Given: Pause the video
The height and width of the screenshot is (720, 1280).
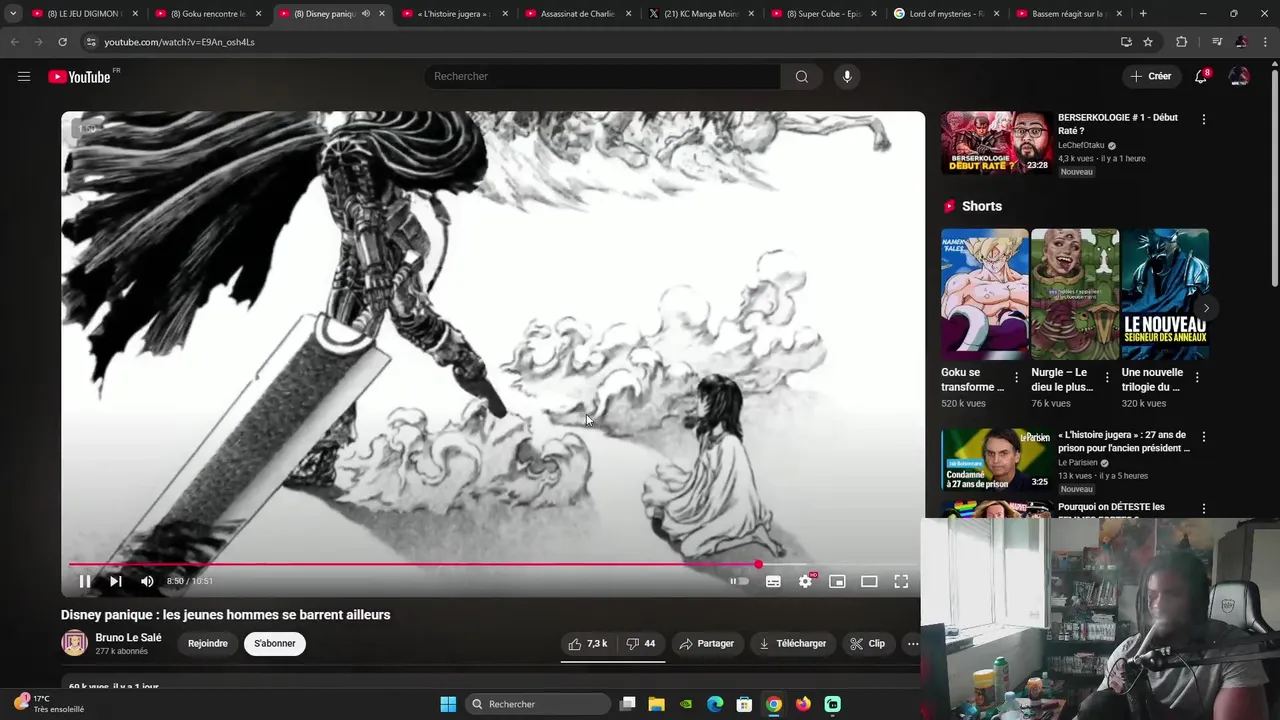Looking at the screenshot, I should click(x=85, y=581).
